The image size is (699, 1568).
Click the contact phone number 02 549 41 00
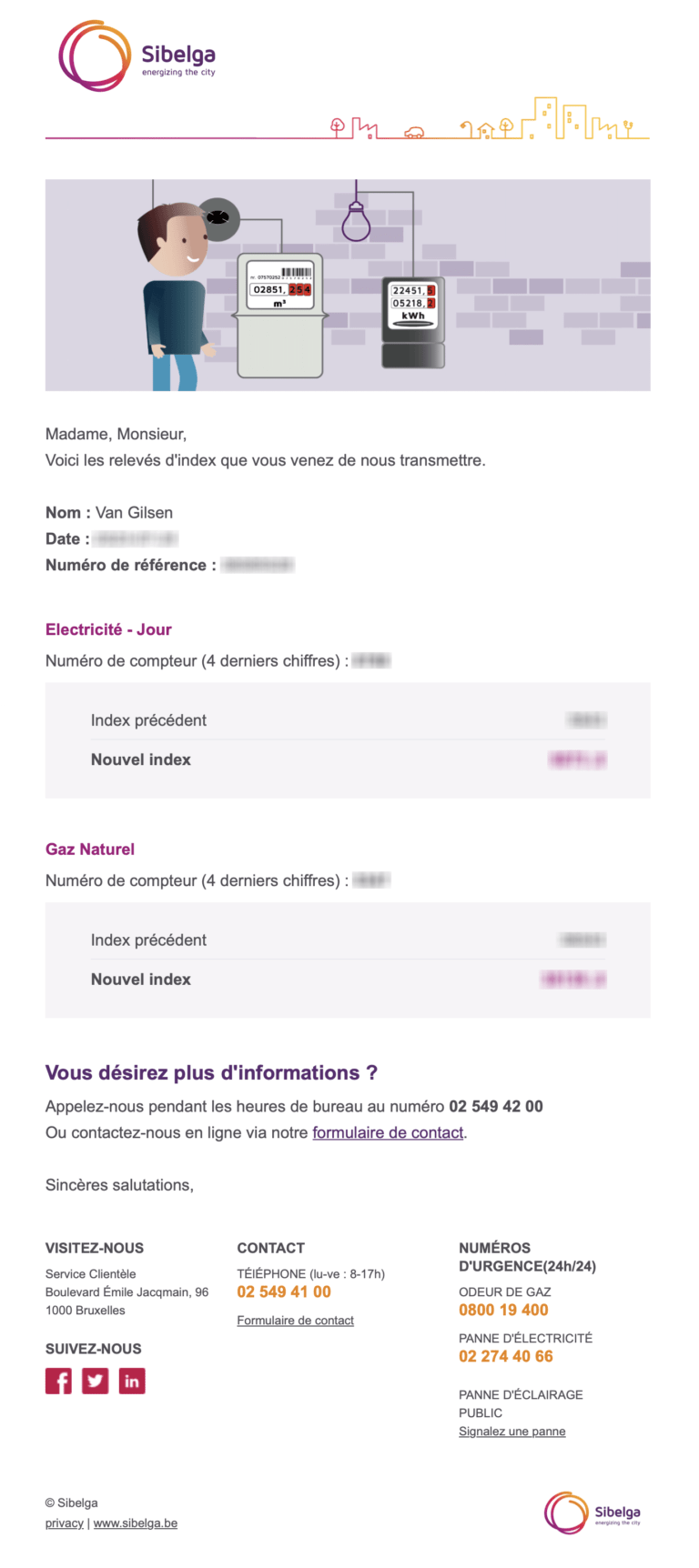point(284,1292)
